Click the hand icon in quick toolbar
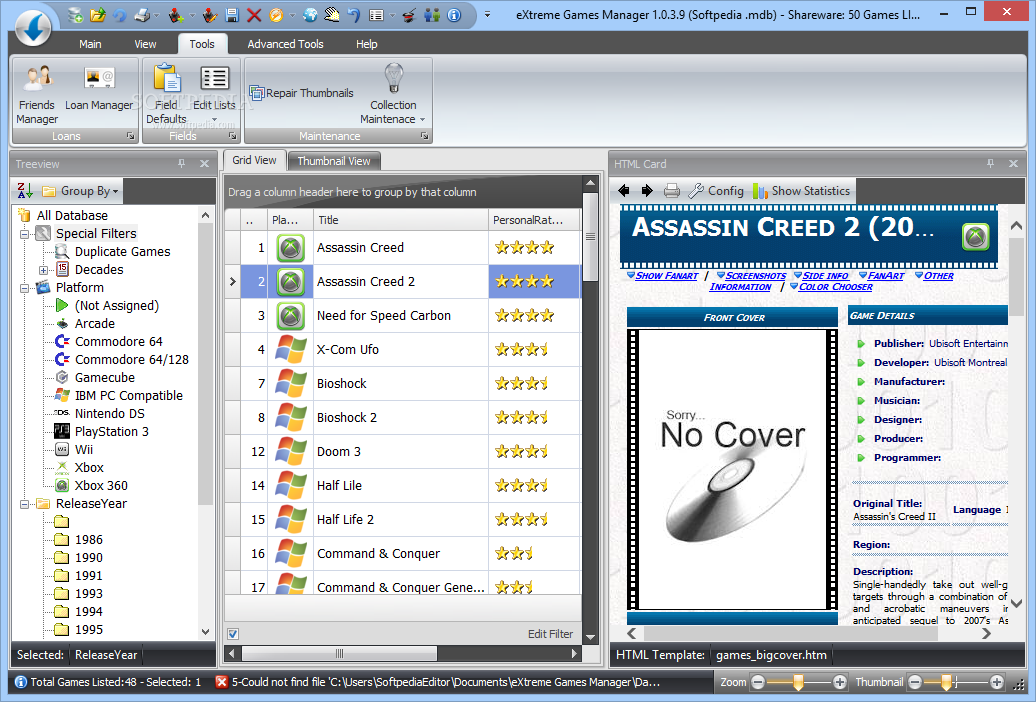 coord(332,15)
